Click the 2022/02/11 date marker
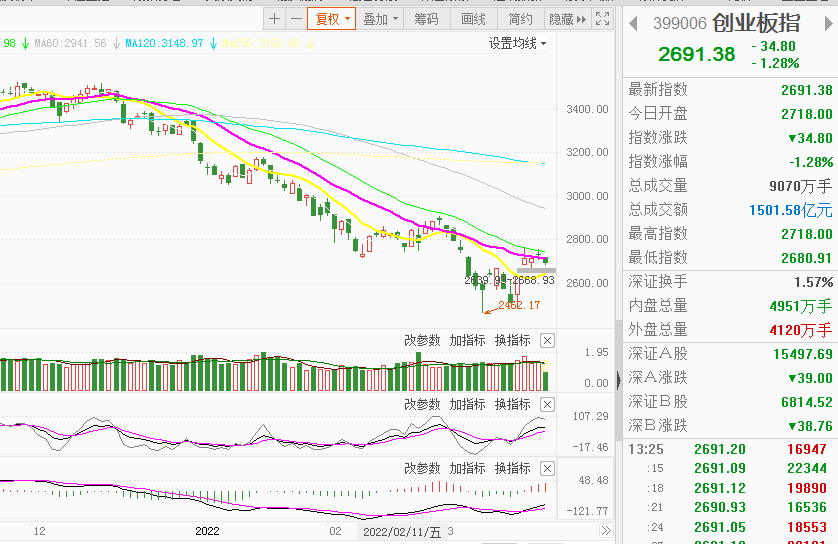The image size is (838, 544). pos(402,533)
